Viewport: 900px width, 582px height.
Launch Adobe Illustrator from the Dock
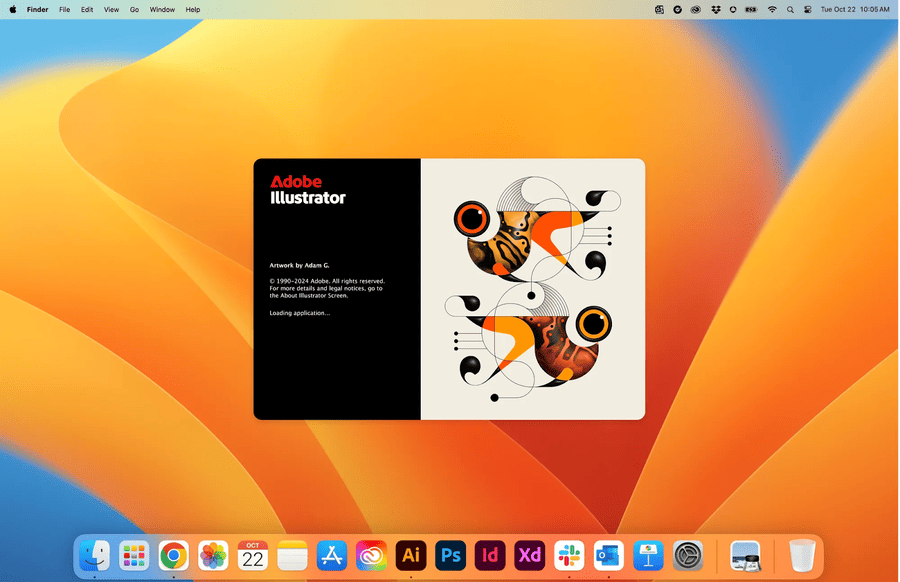(x=411, y=555)
